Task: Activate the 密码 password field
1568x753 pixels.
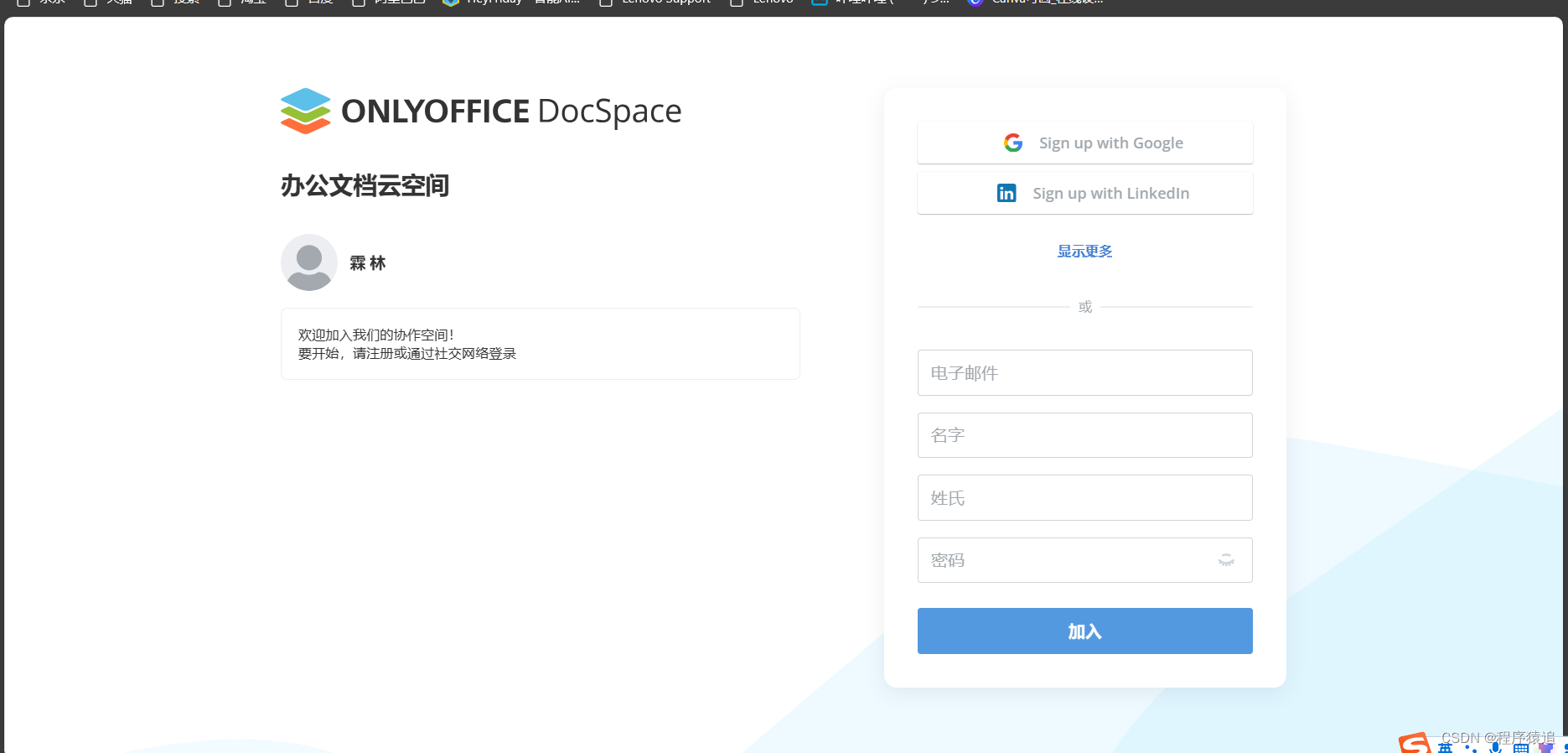Action: pos(1084,560)
